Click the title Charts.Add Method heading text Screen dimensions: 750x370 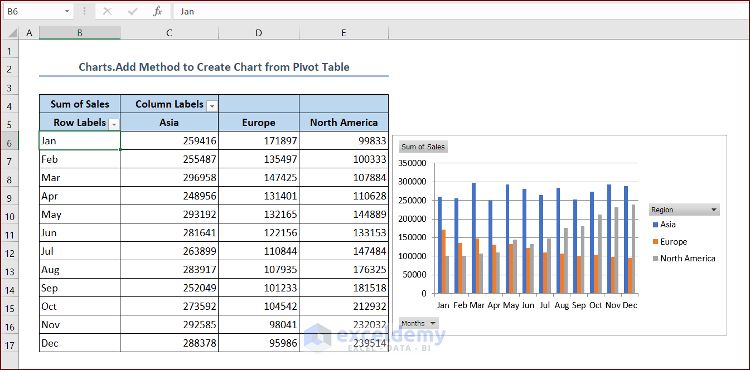point(214,67)
